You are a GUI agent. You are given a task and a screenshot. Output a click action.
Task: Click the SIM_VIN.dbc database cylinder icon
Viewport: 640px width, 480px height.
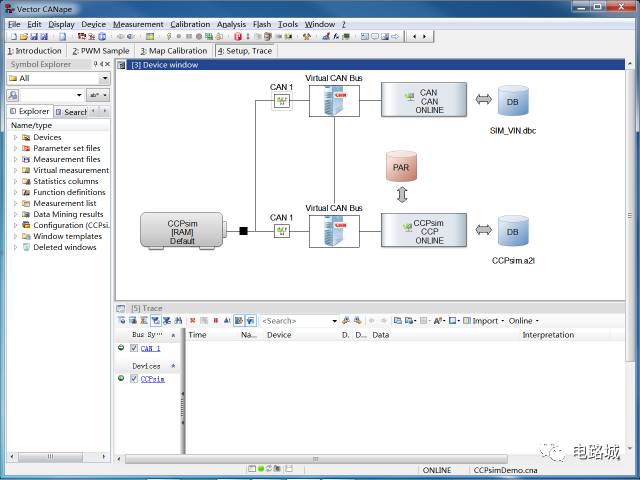click(x=513, y=101)
